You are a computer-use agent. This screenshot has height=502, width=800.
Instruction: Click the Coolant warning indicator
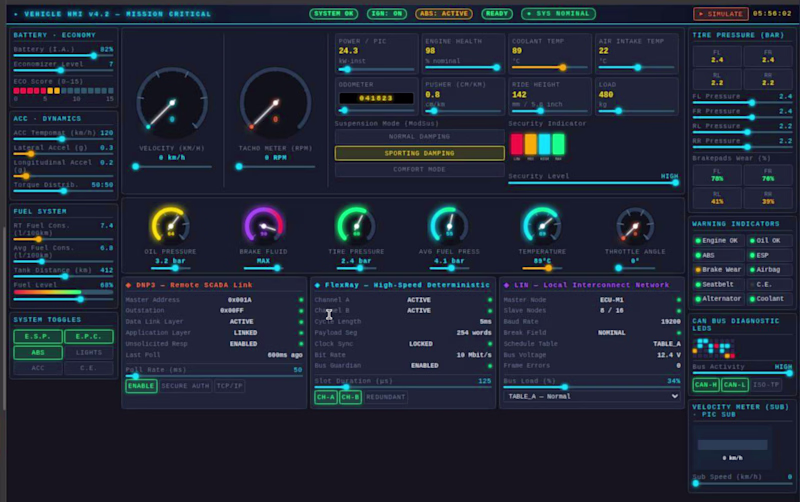pyautogui.click(x=769, y=298)
